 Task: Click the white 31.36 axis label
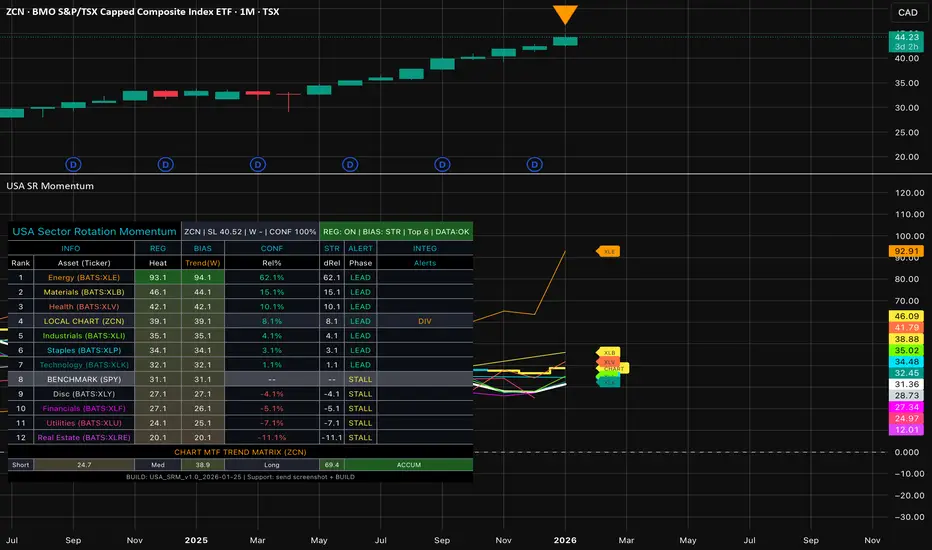(x=906, y=384)
